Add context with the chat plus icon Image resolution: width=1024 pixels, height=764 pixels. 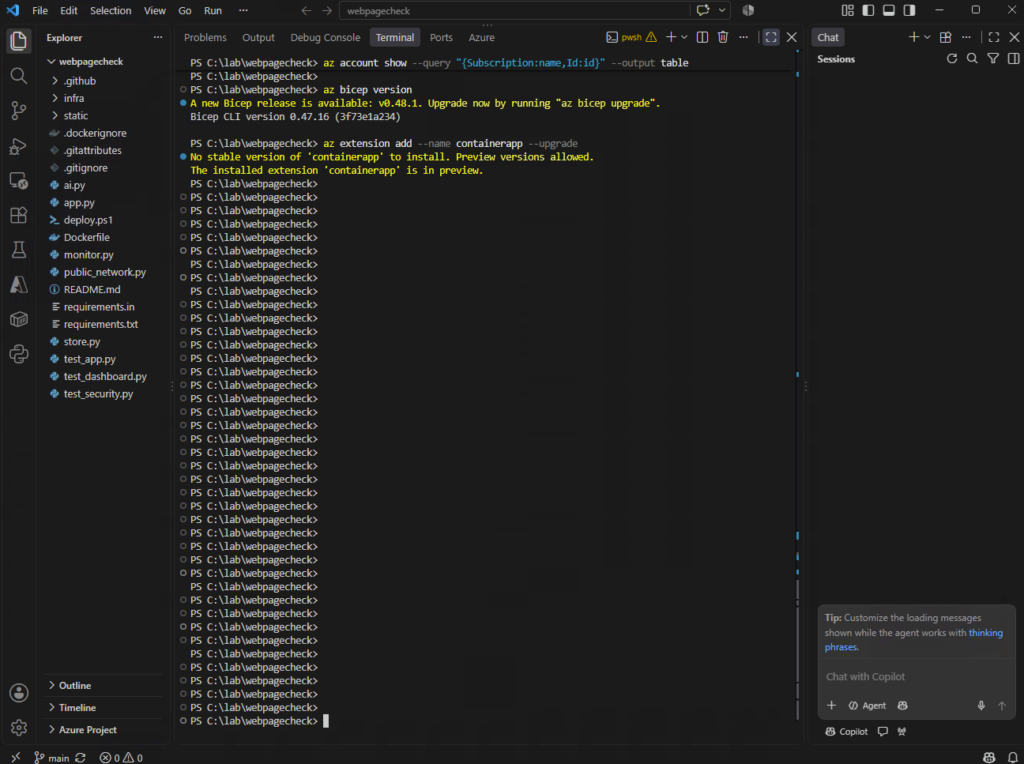(831, 705)
